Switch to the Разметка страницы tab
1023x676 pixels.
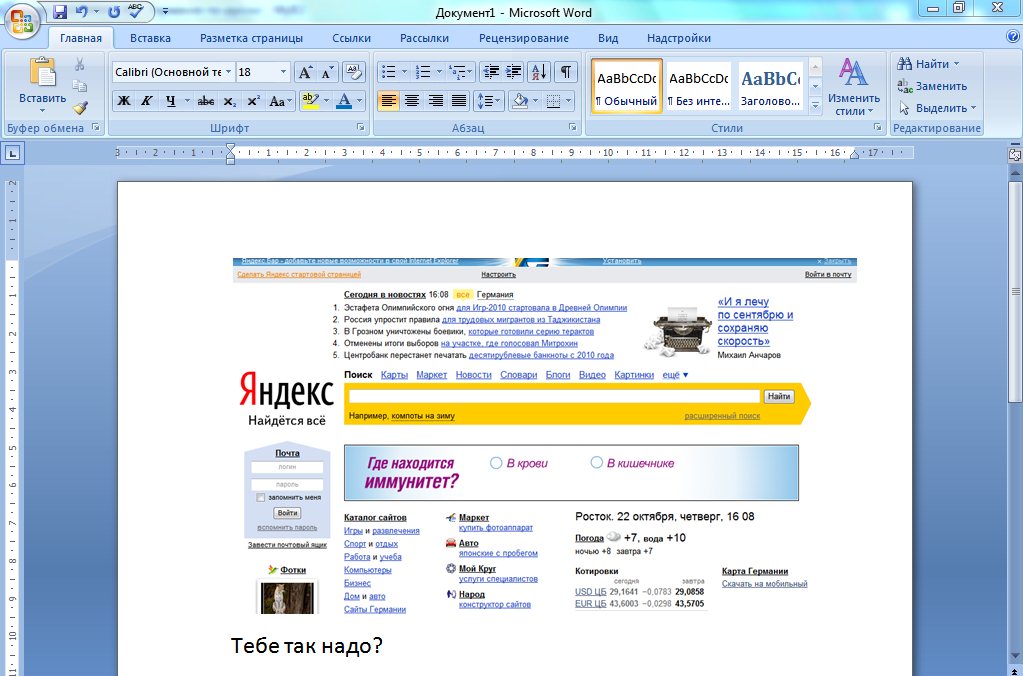click(x=251, y=38)
